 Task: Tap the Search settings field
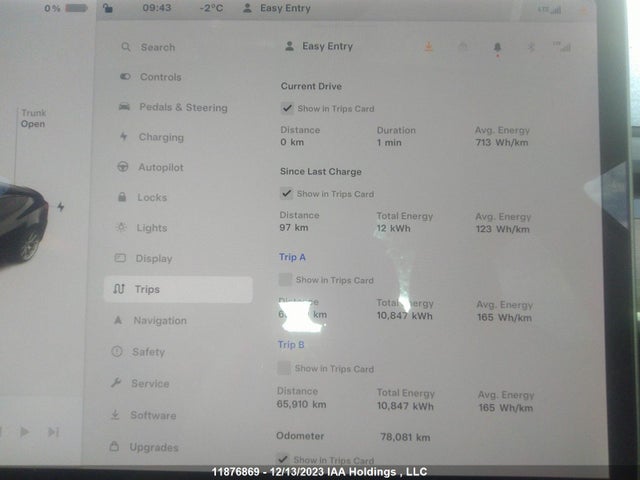[x=157, y=47]
